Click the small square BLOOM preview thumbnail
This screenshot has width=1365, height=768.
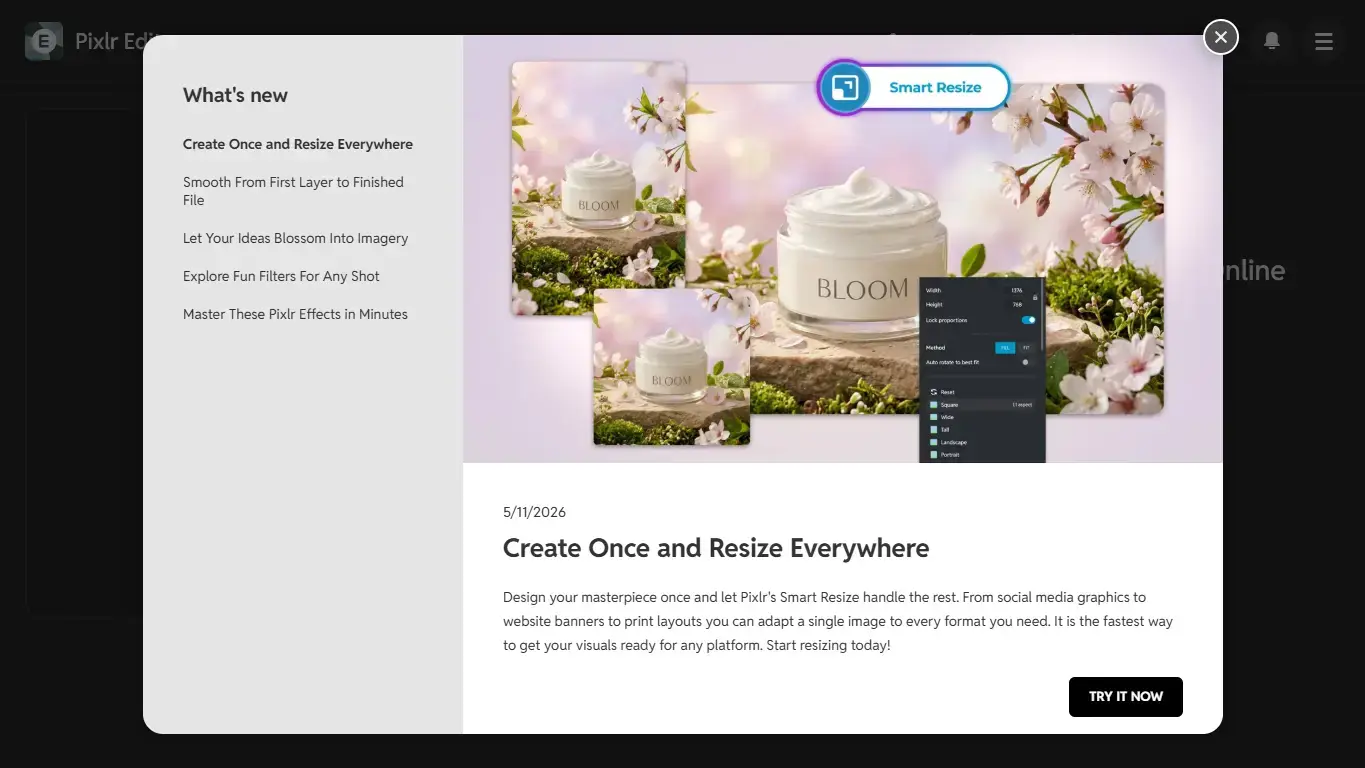671,367
